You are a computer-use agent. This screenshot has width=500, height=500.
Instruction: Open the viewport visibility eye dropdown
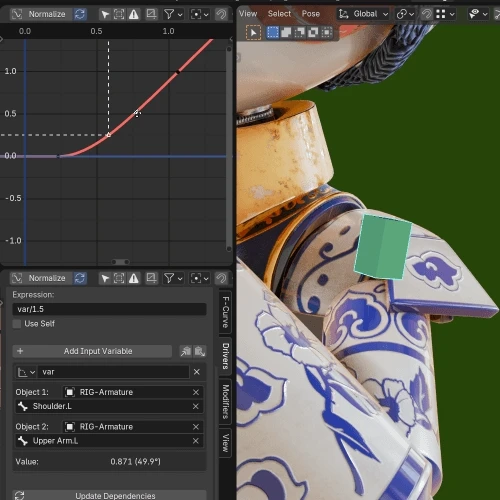478,14
